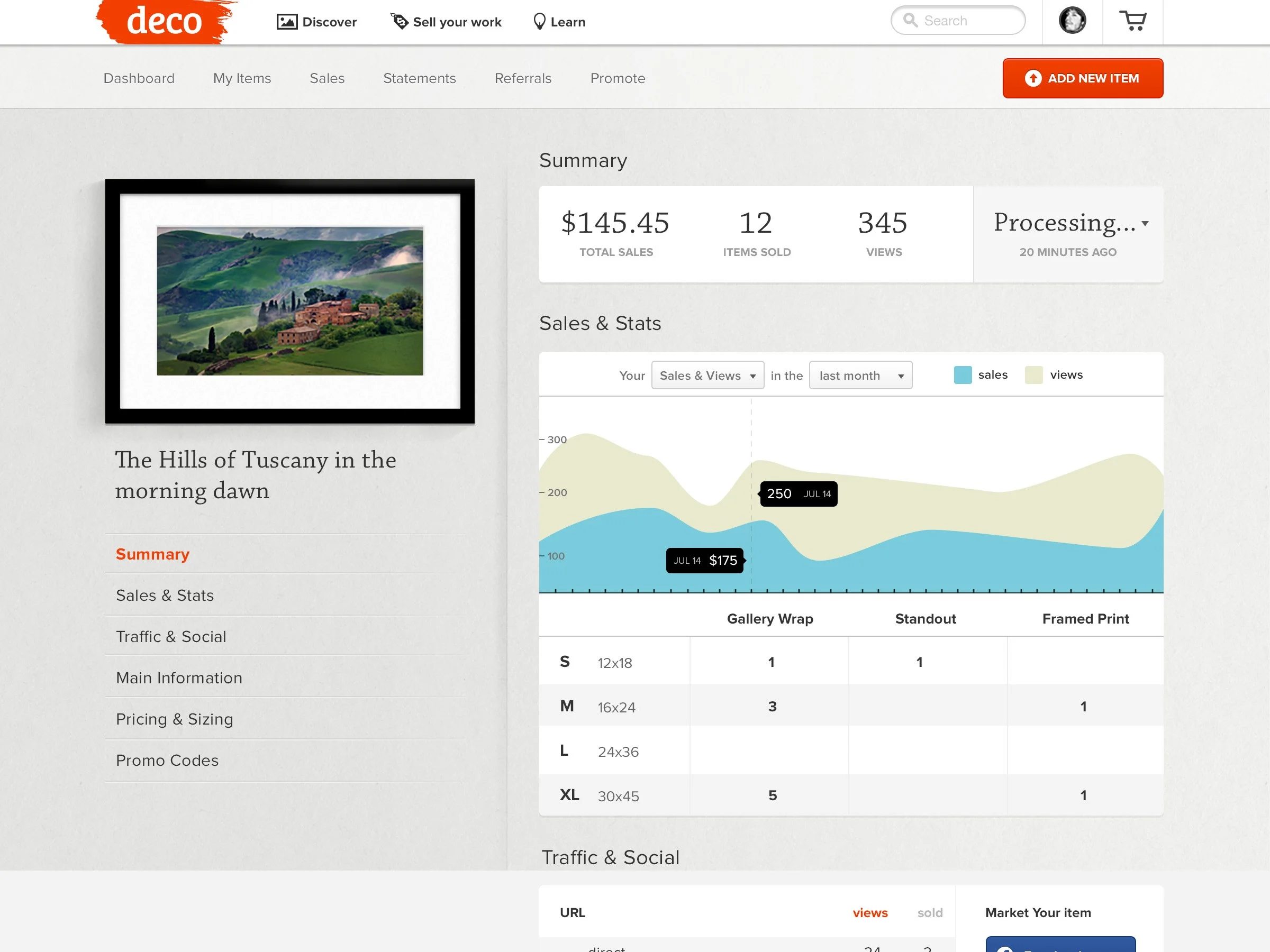Open the user profile avatar
The image size is (1270, 952).
point(1072,21)
